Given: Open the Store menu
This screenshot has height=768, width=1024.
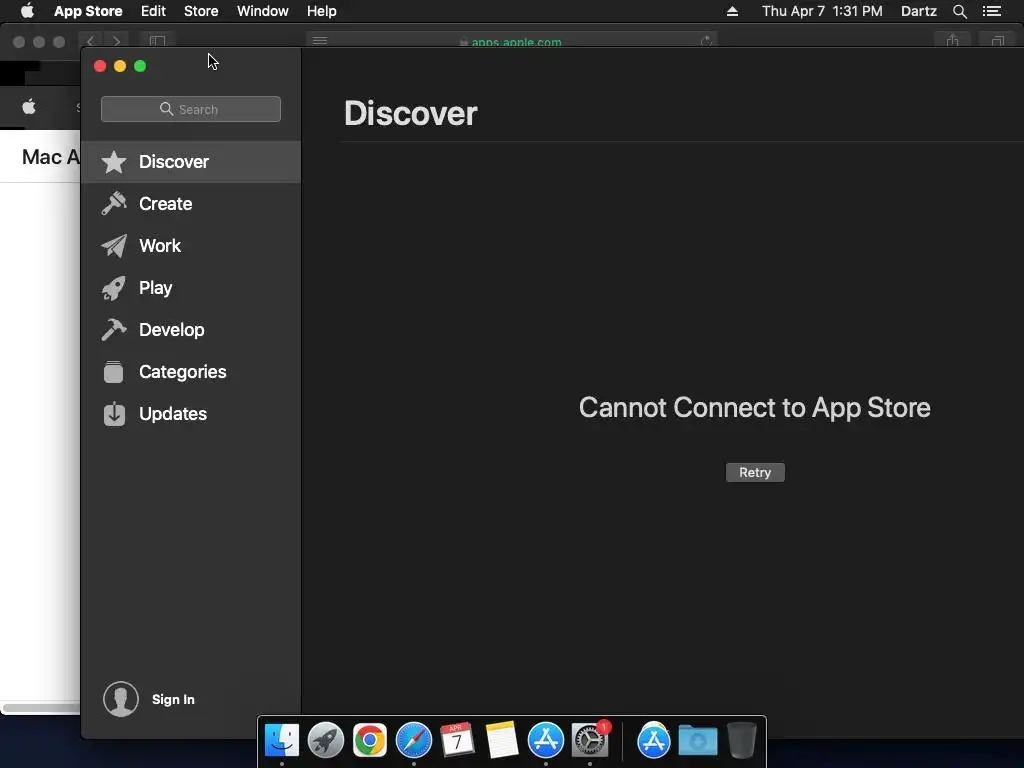Looking at the screenshot, I should pos(201,11).
